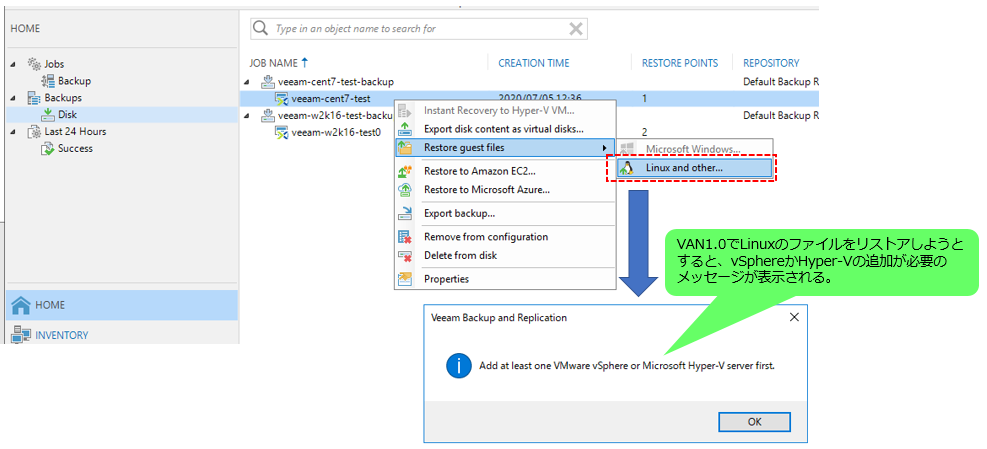Open the Restore guest files submenu arrow

tap(605, 148)
